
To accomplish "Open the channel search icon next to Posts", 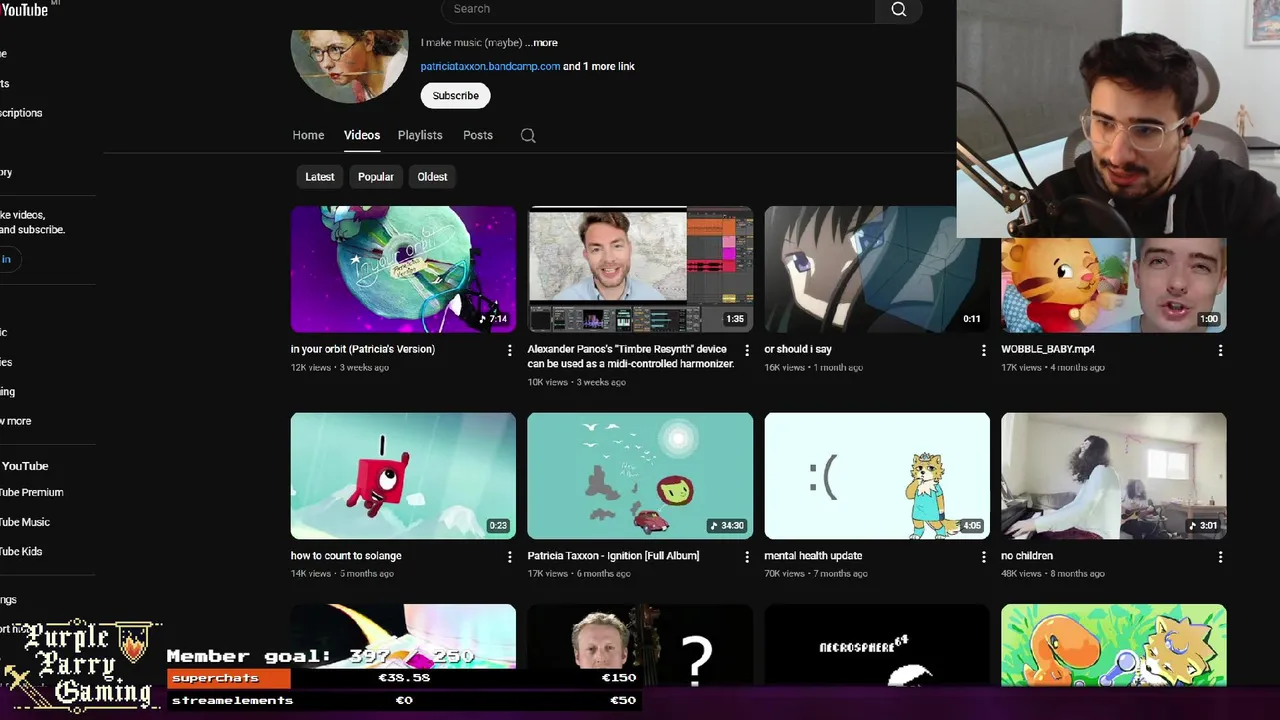I will coord(528,136).
